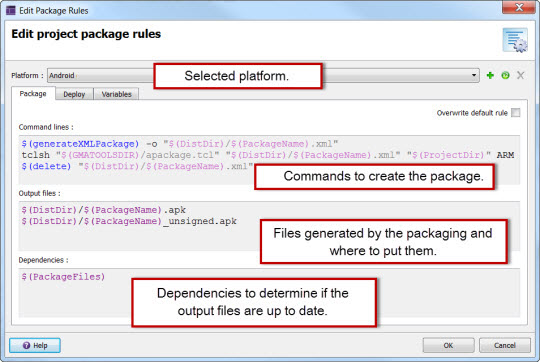Confirm with the OK button
Image resolution: width=540 pixels, height=362 pixels.
coord(448,345)
